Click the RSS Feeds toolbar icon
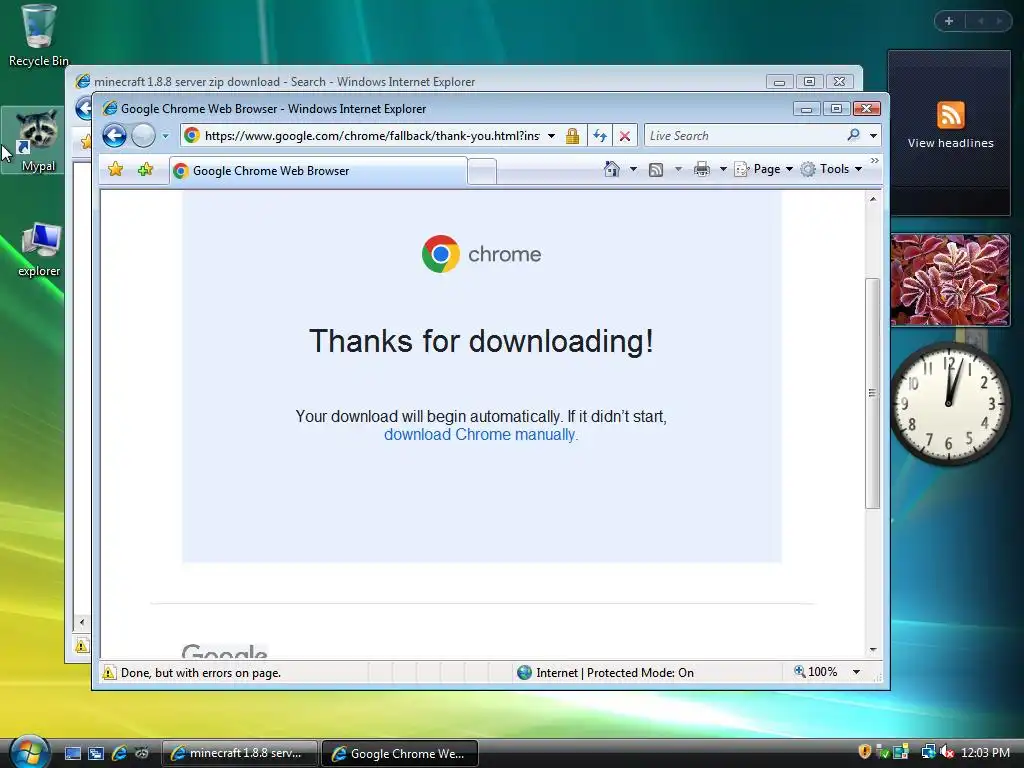Viewport: 1024px width, 768px height. click(x=656, y=170)
